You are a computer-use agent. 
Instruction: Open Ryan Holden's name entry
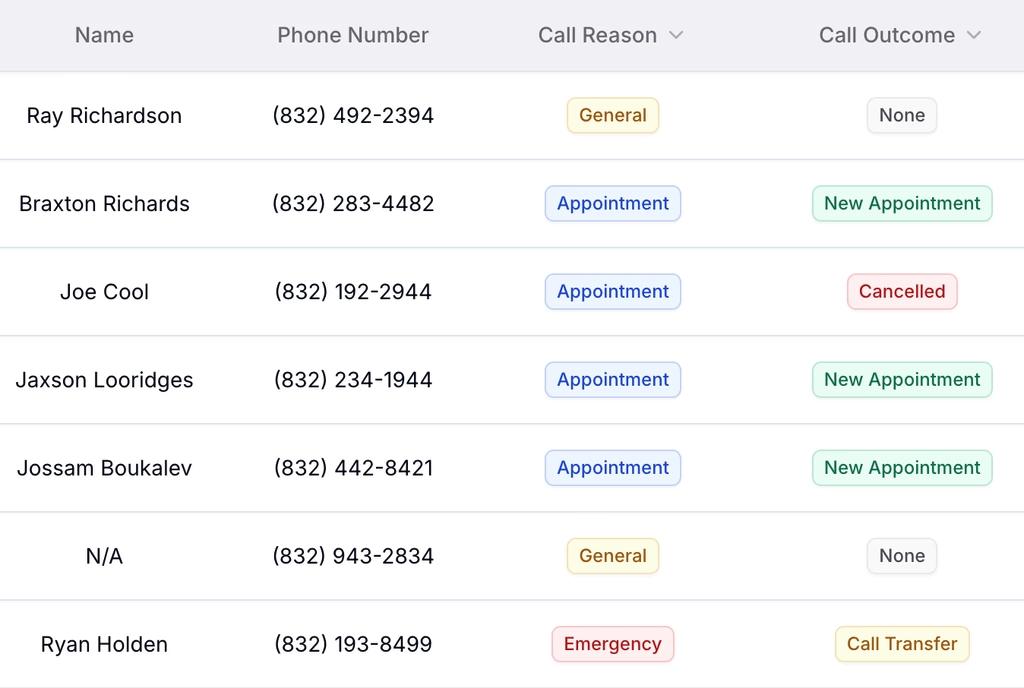(x=104, y=644)
